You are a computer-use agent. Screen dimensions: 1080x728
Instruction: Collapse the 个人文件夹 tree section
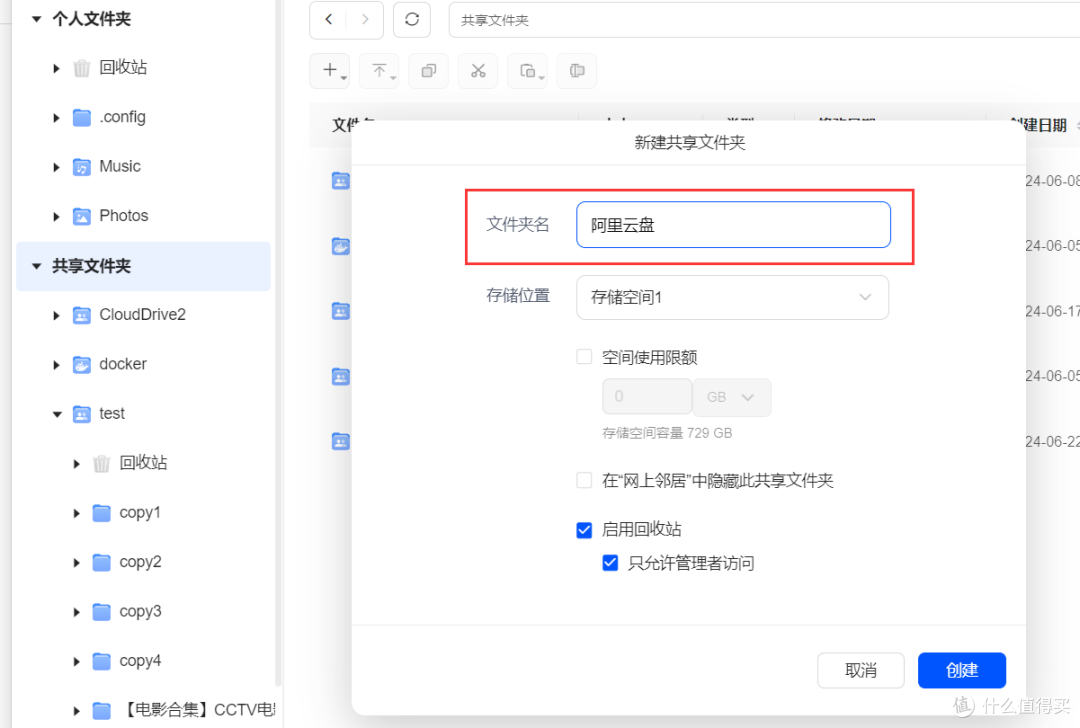pyautogui.click(x=37, y=19)
